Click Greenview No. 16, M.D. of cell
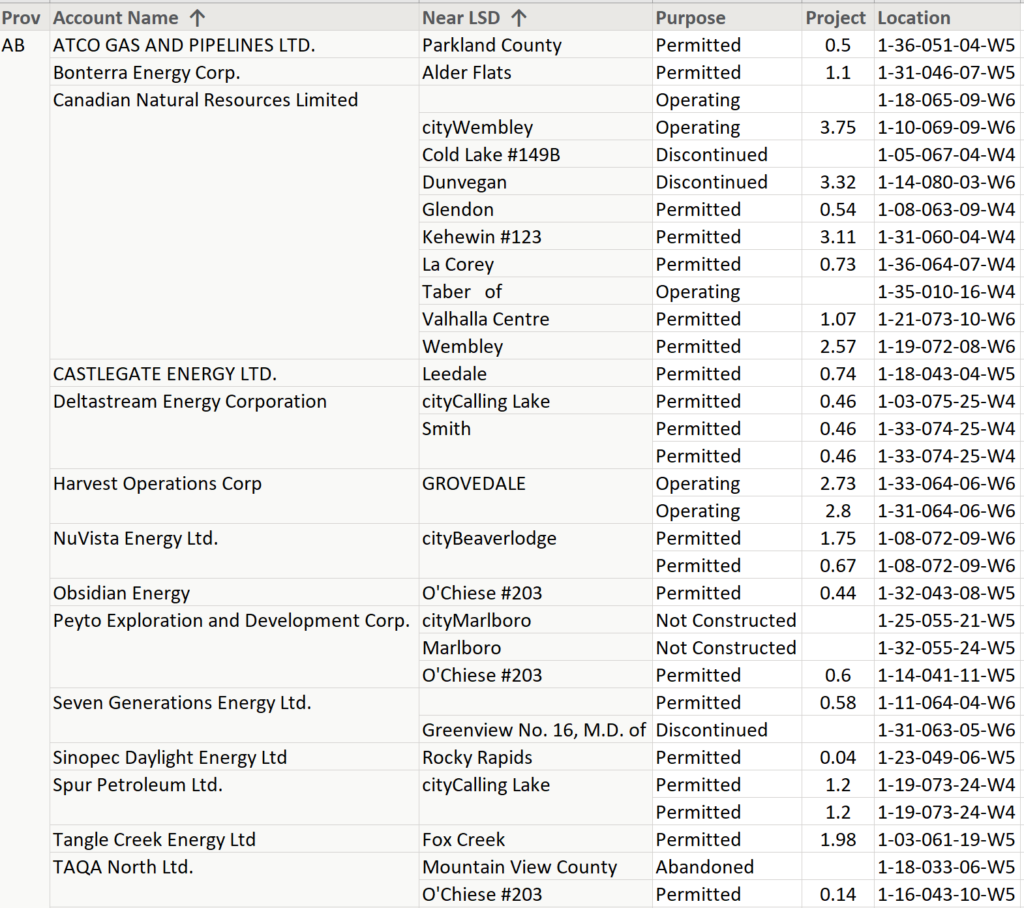Screen dimensions: 1024x908 (x=534, y=730)
